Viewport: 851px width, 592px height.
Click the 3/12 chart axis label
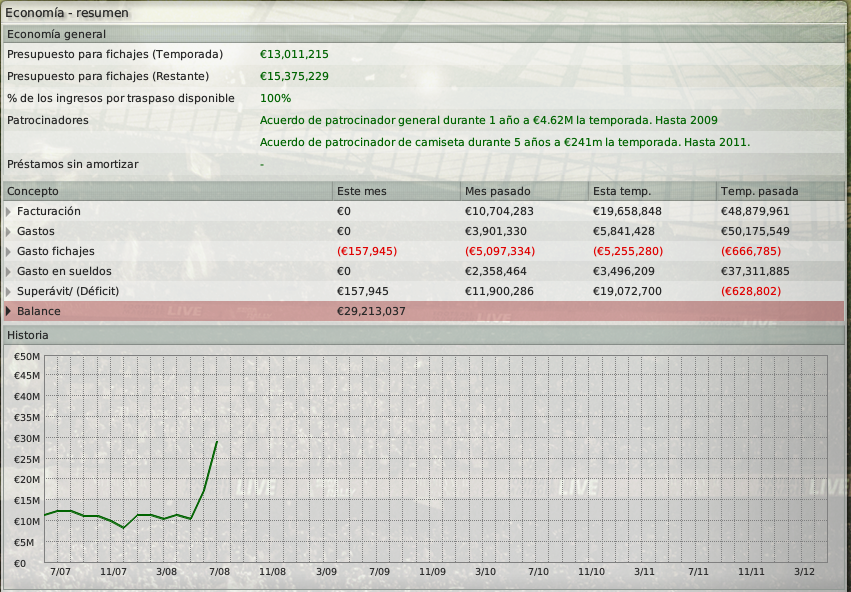point(804,572)
